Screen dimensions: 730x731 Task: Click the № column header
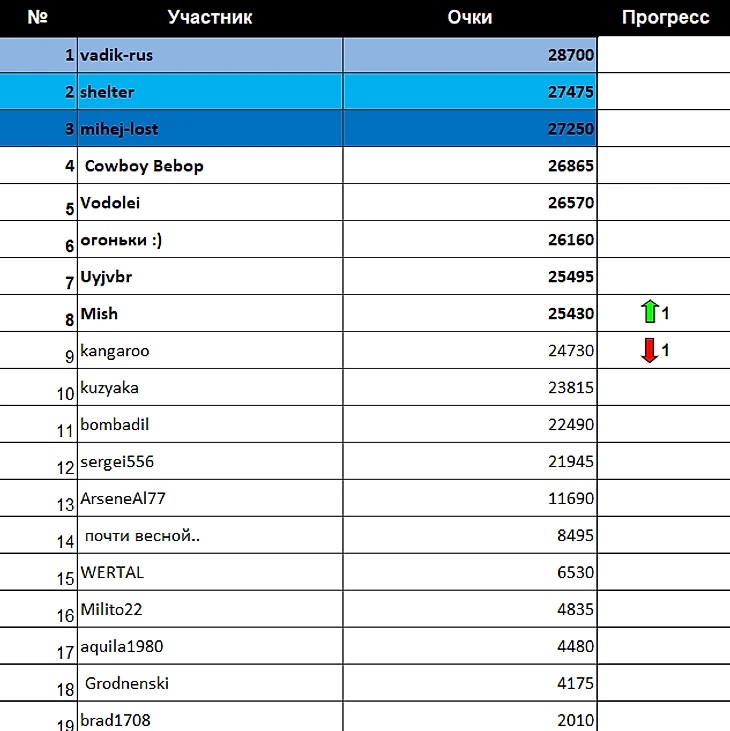pyautogui.click(x=38, y=18)
